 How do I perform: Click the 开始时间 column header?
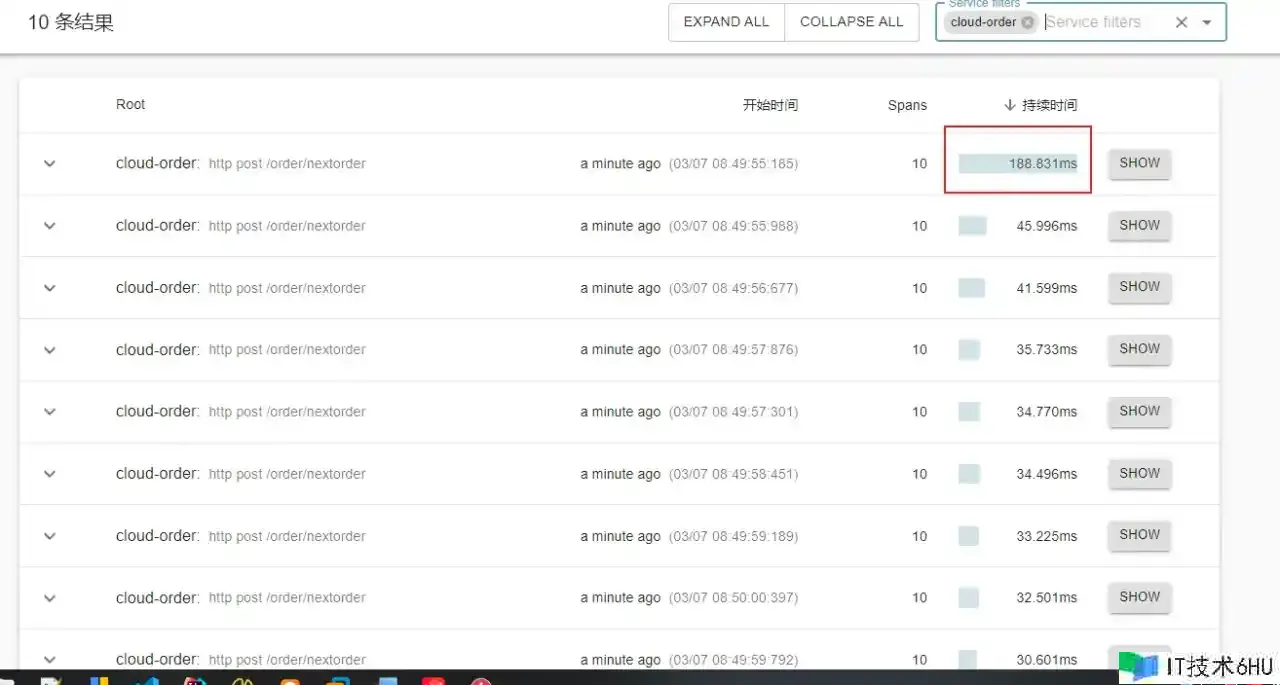point(770,105)
